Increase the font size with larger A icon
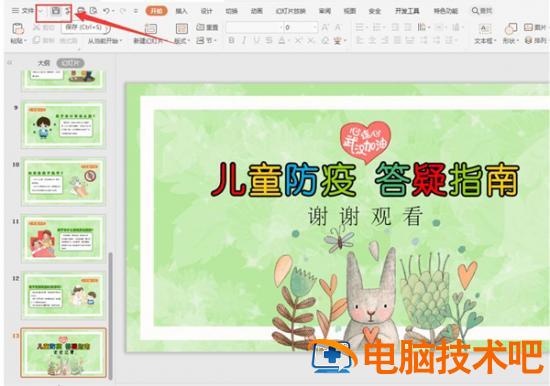The height and width of the screenshot is (386, 550). (x=325, y=27)
